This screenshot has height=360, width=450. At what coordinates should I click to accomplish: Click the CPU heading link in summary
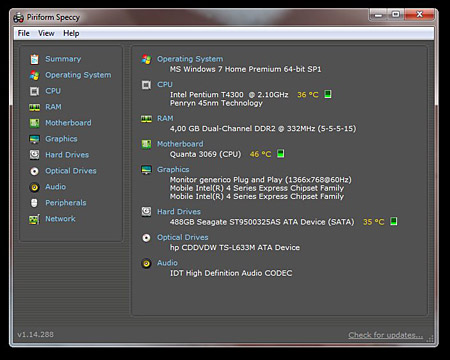[165, 85]
